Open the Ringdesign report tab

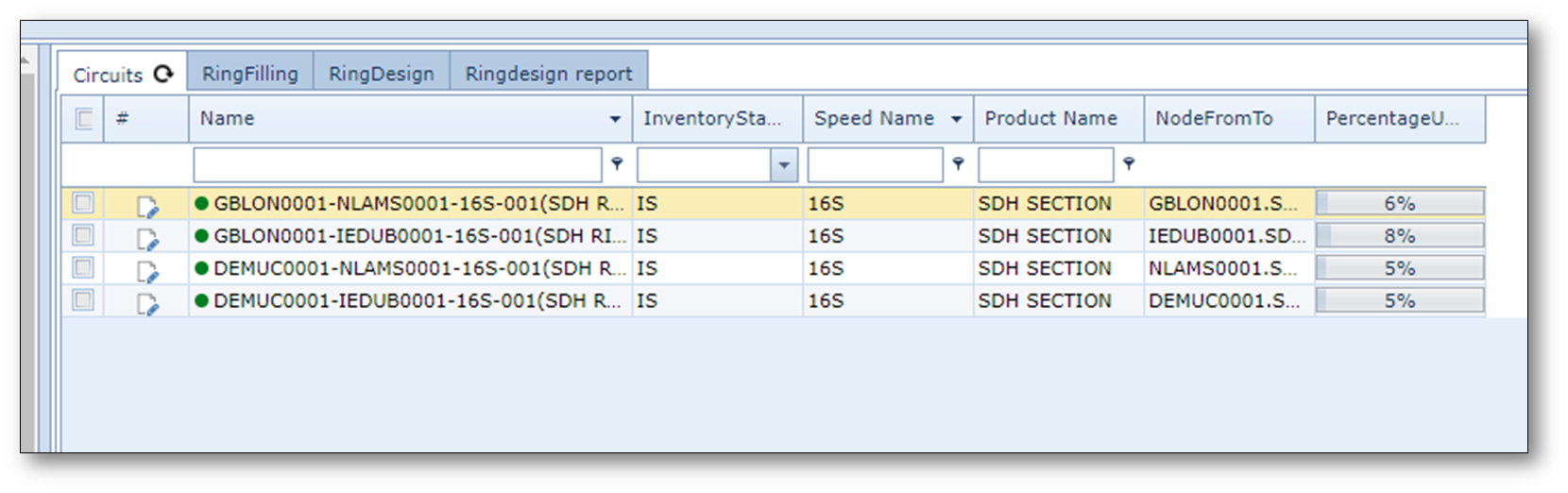coord(548,74)
